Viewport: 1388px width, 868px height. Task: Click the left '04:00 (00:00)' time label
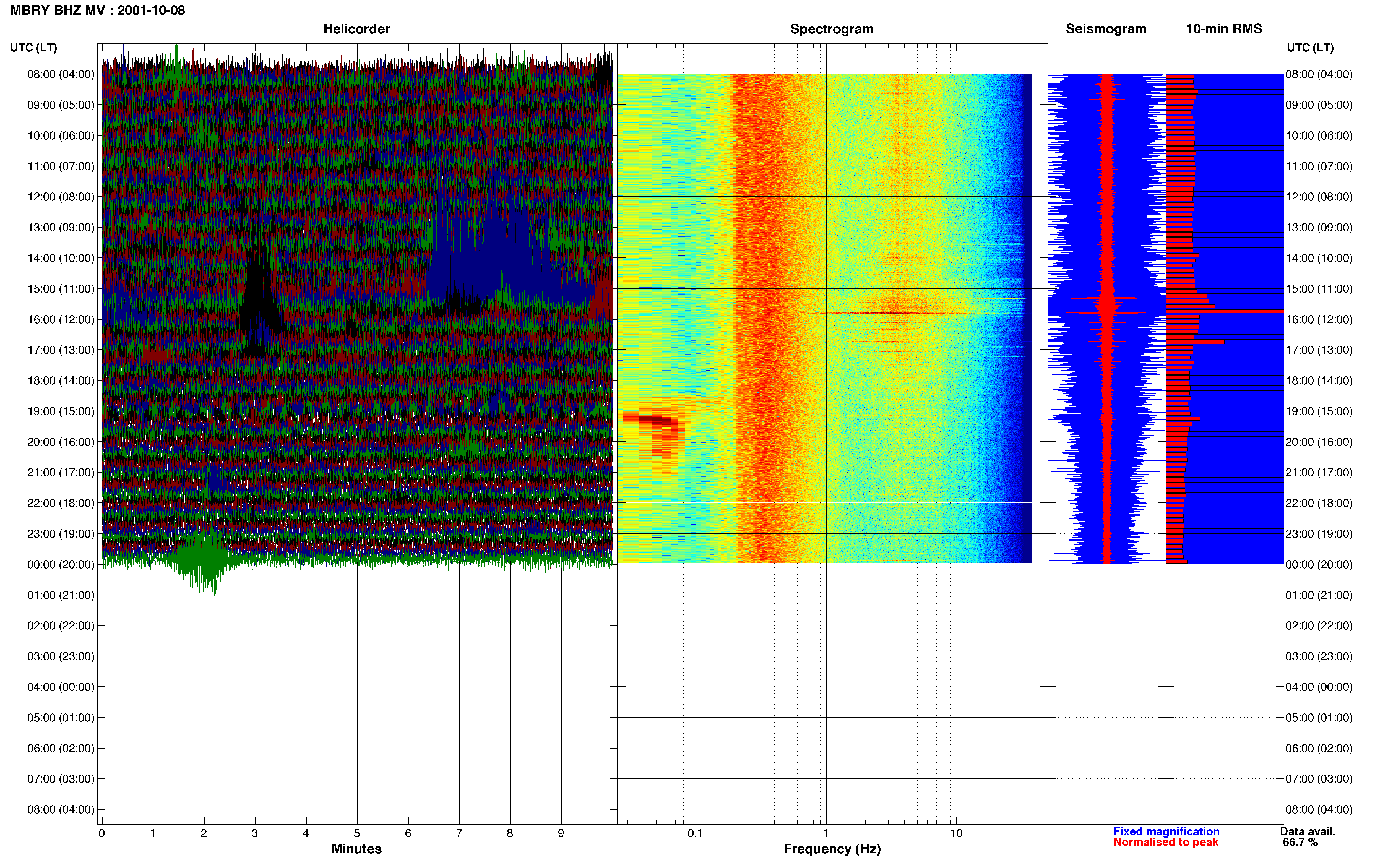(60, 687)
